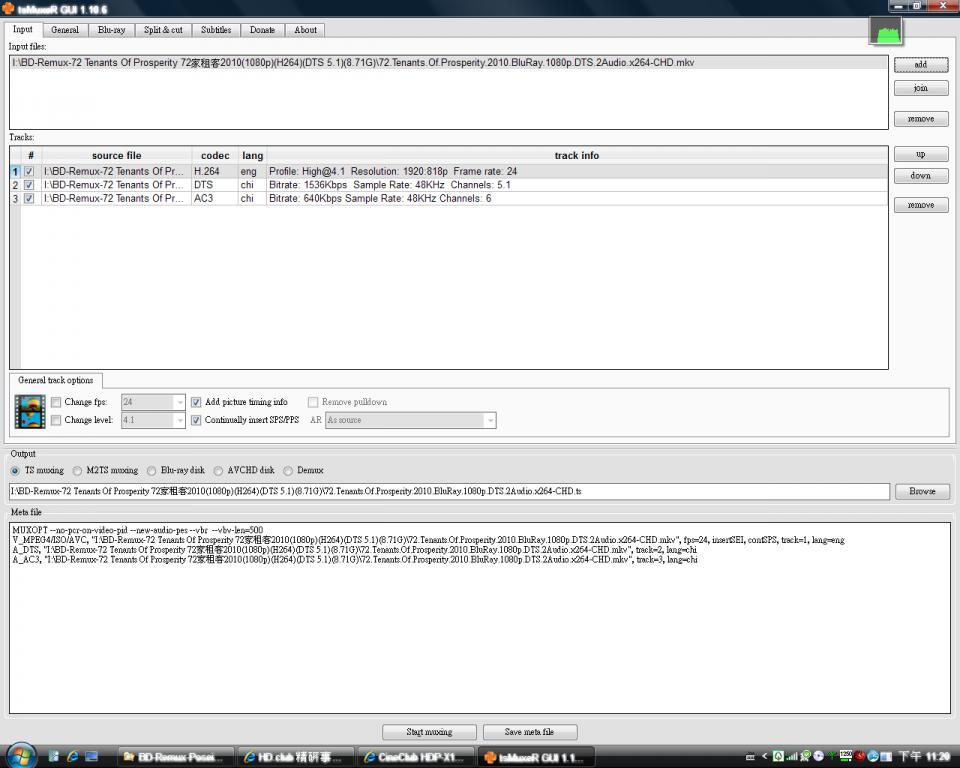The width and height of the screenshot is (960, 768).
Task: Switch to the Blu-ray tab
Action: (x=111, y=30)
